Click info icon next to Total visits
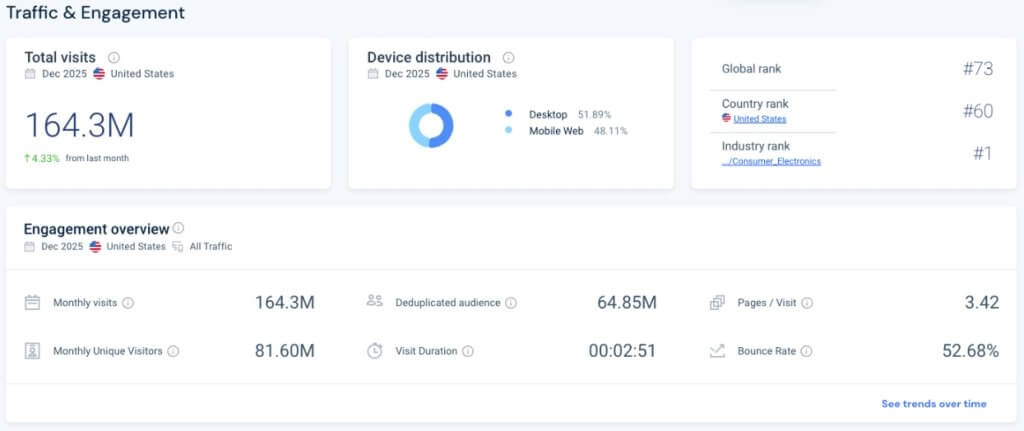Viewport: 1024px width, 431px height. tap(114, 58)
